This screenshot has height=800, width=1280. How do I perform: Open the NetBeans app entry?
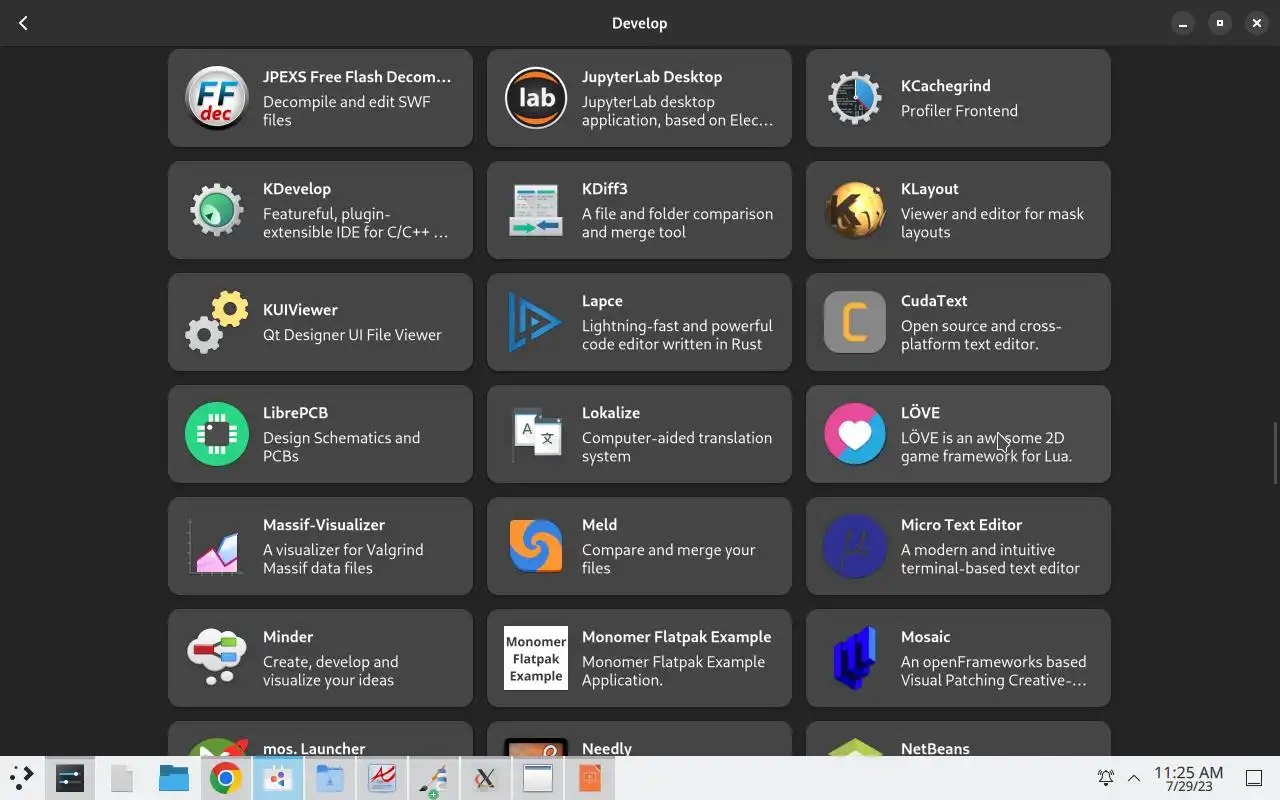pyautogui.click(x=958, y=739)
